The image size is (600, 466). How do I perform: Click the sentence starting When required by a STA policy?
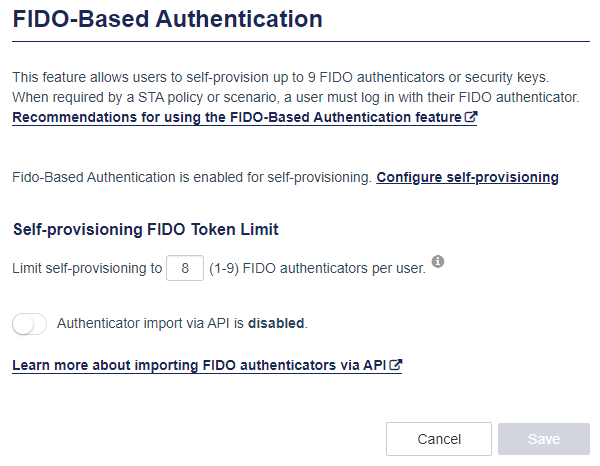click(x=295, y=97)
